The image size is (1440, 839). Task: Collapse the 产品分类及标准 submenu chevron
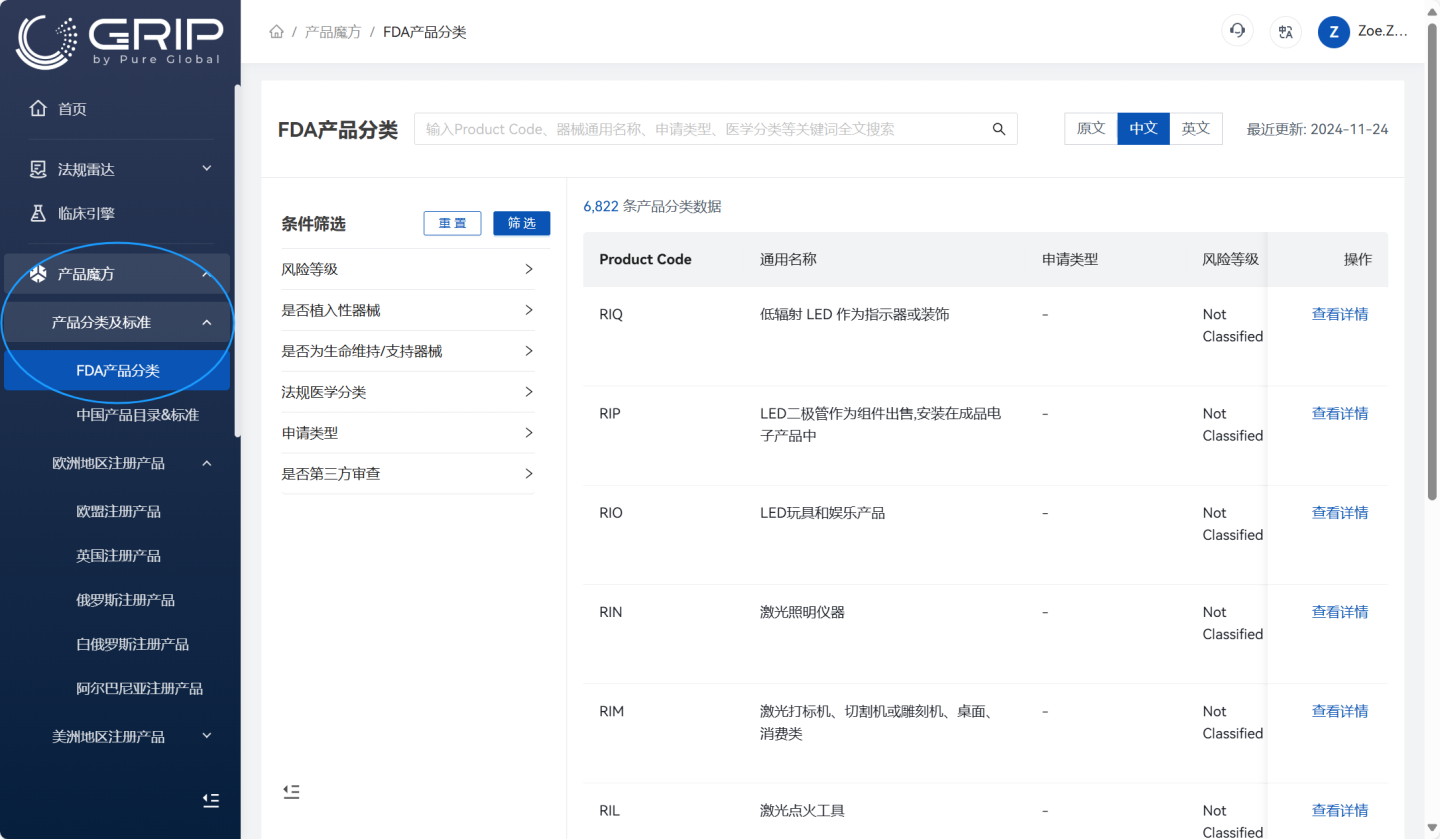pyautogui.click(x=207, y=322)
